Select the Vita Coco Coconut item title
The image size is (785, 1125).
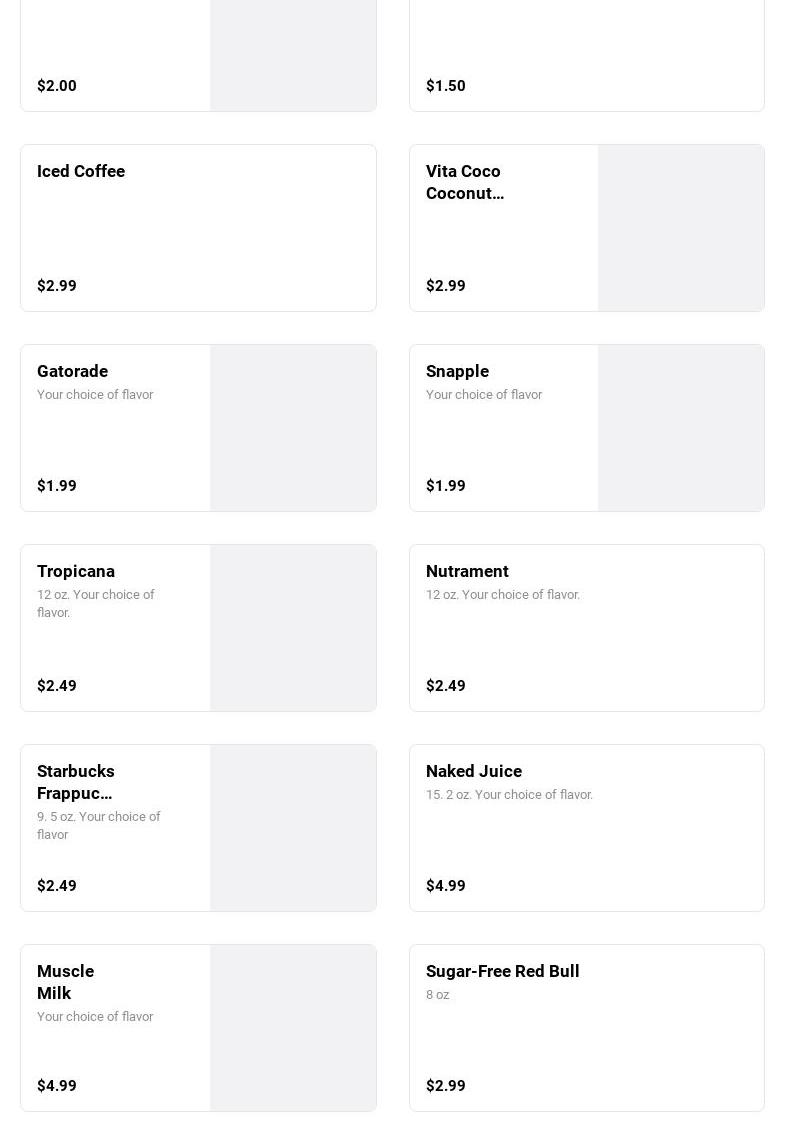(465, 182)
